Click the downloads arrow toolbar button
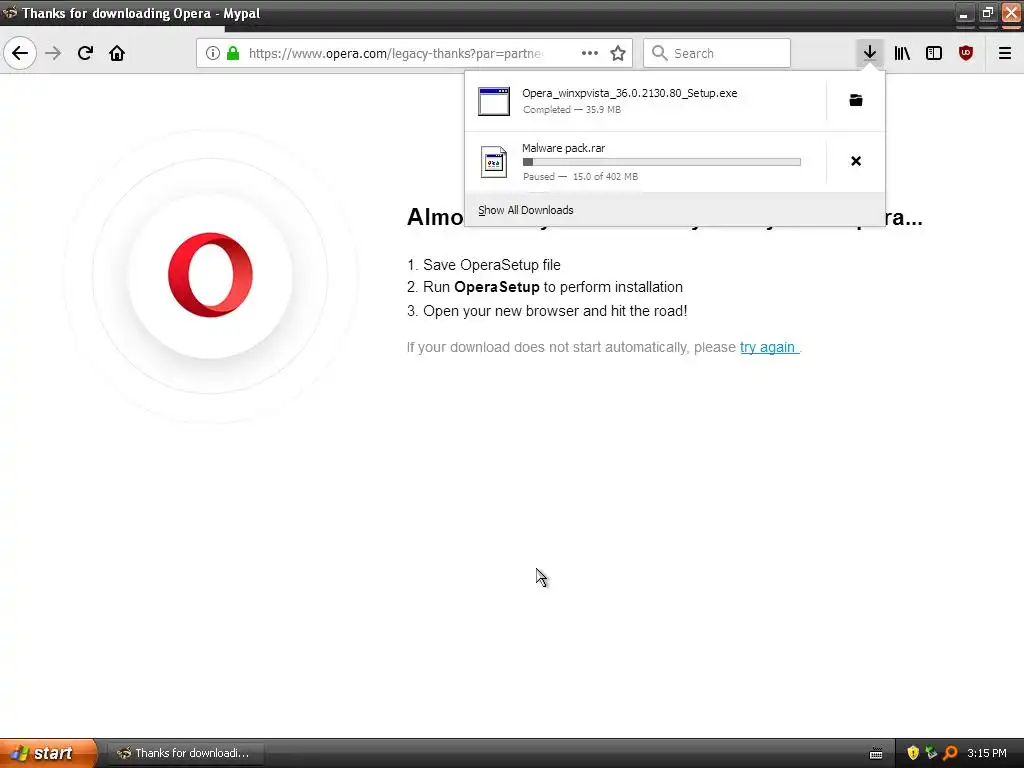This screenshot has width=1024, height=768. tap(870, 53)
